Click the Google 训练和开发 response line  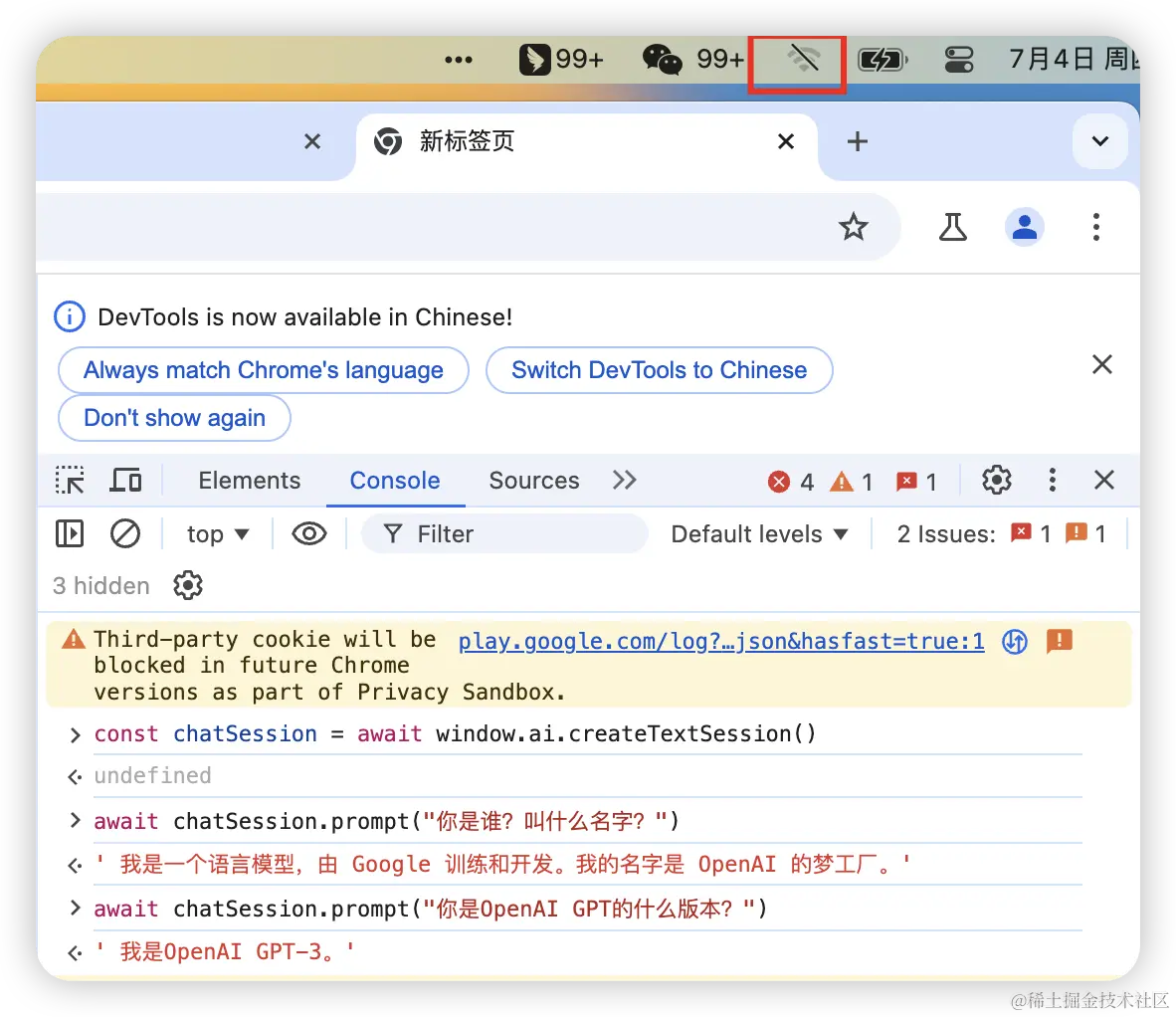coord(502,864)
